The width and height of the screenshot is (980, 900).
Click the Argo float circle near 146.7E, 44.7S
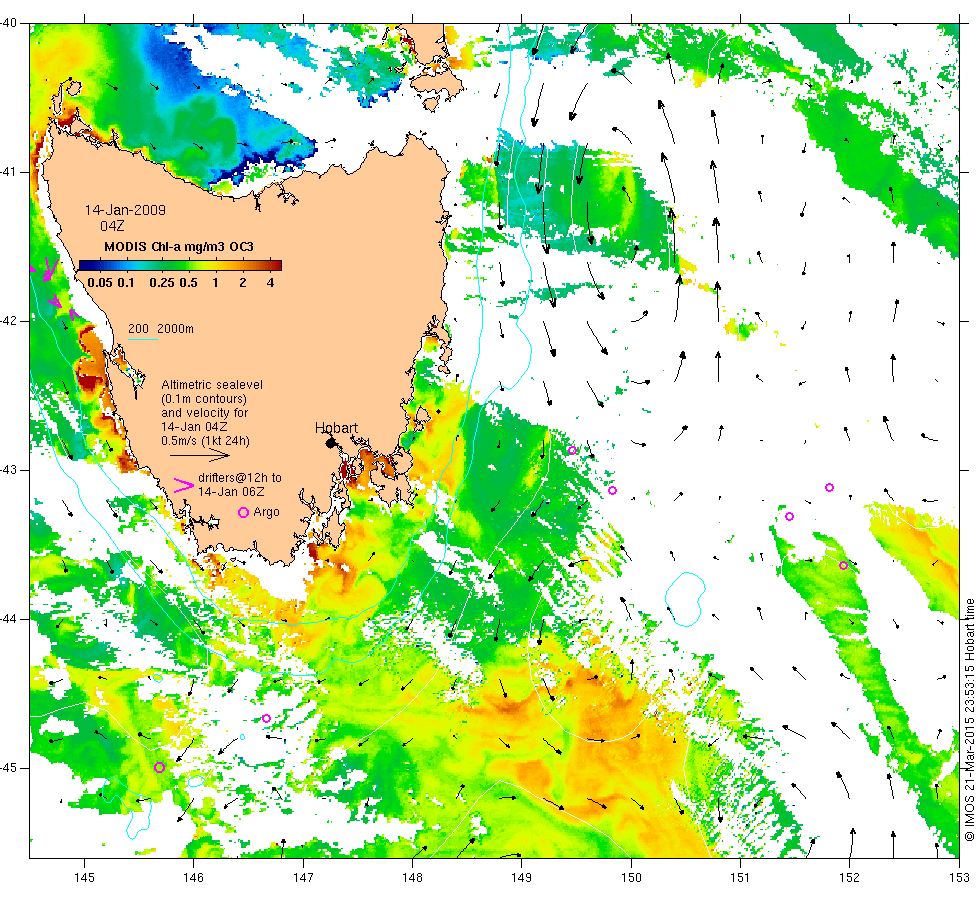click(x=266, y=718)
